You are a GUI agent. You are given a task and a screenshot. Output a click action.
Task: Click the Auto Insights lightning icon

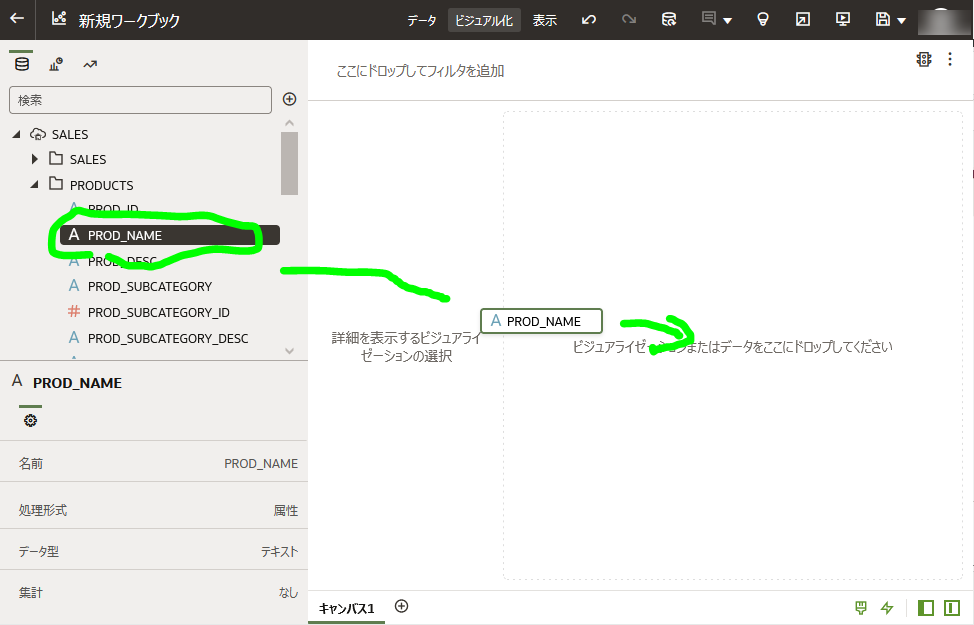pos(886,607)
